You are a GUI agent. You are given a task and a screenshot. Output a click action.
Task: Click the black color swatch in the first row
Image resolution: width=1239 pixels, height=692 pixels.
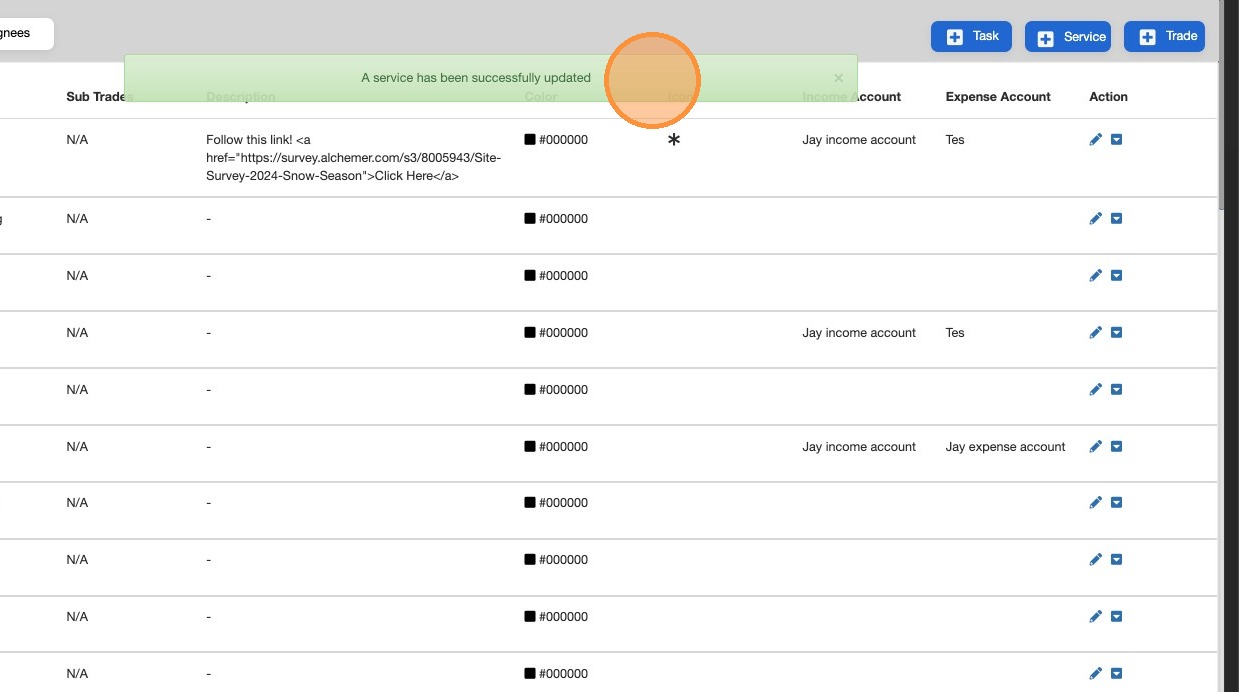[x=530, y=140]
